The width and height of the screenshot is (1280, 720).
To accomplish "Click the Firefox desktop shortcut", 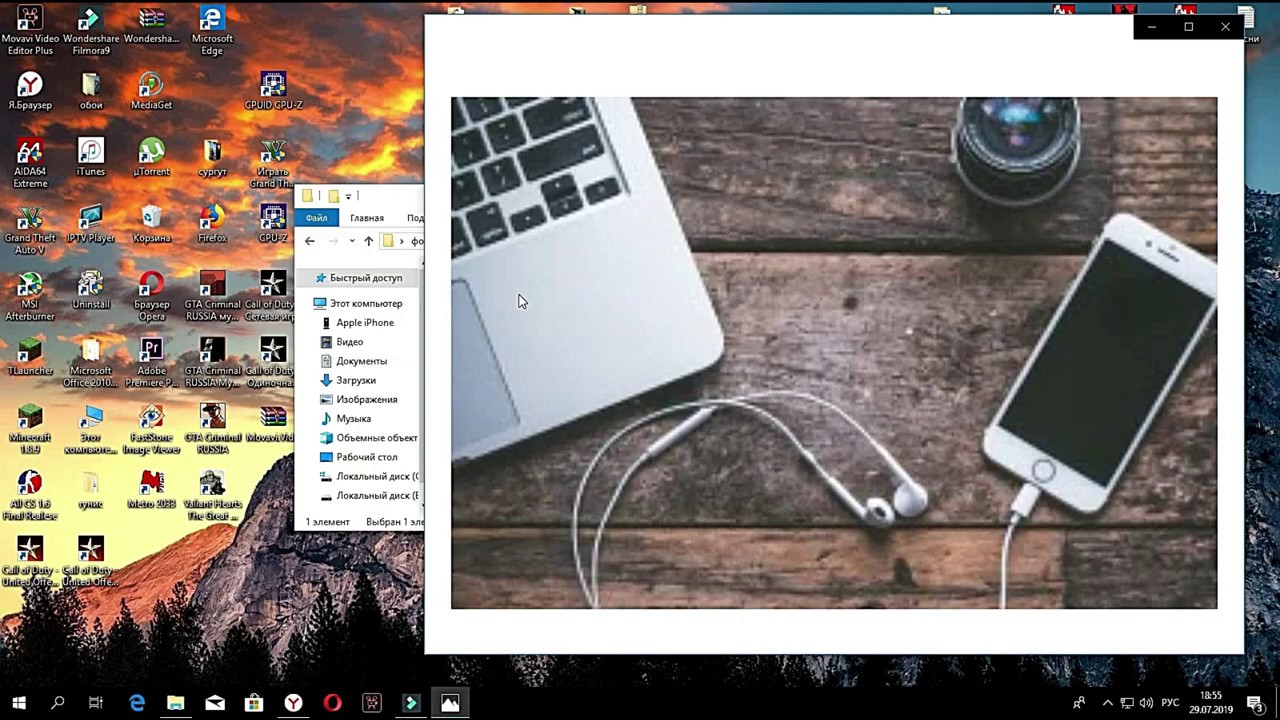I will 212,224.
